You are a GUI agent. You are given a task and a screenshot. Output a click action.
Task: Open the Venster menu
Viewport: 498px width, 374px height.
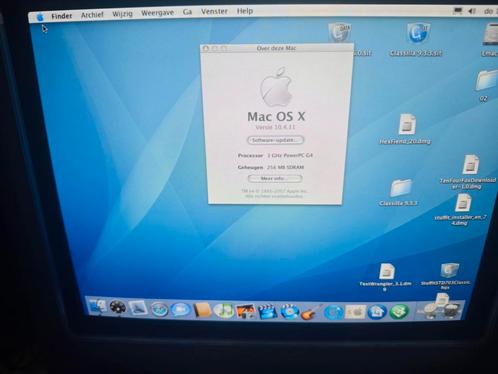pyautogui.click(x=214, y=11)
